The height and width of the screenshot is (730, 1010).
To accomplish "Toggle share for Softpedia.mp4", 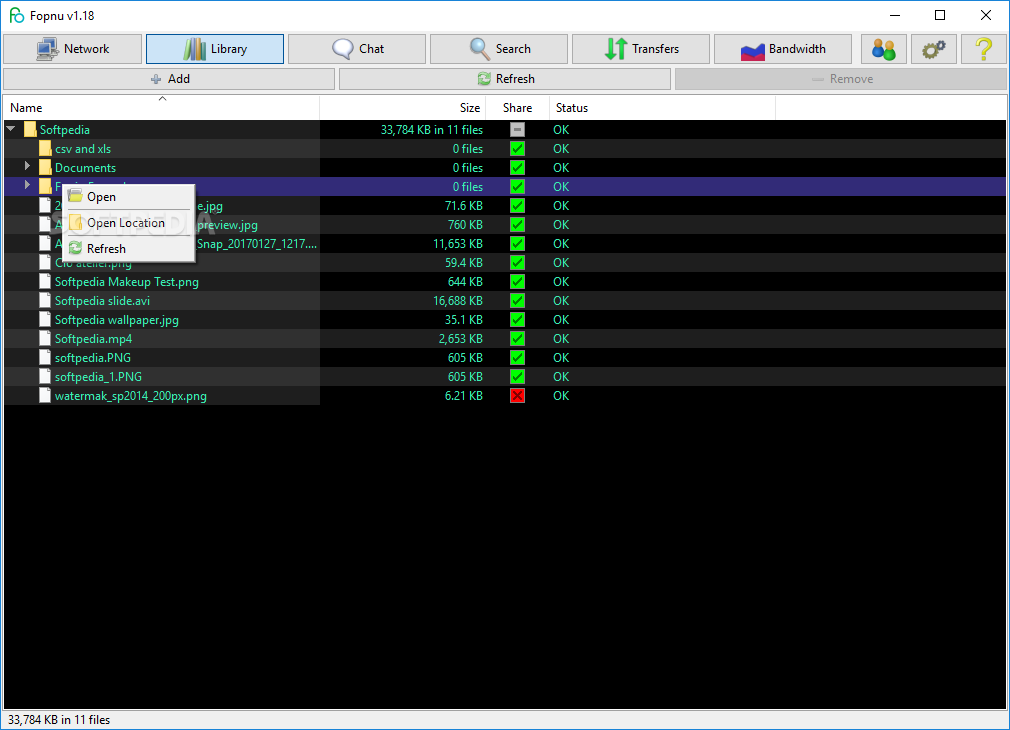I will pos(517,339).
